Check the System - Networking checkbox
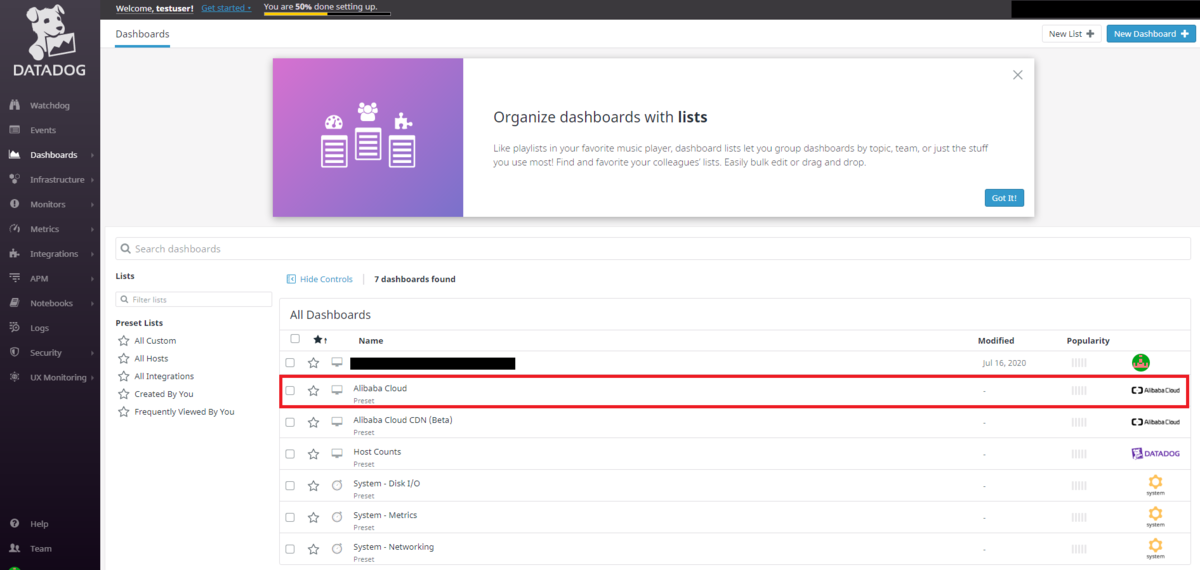Image resolution: width=1200 pixels, height=570 pixels. [290, 548]
